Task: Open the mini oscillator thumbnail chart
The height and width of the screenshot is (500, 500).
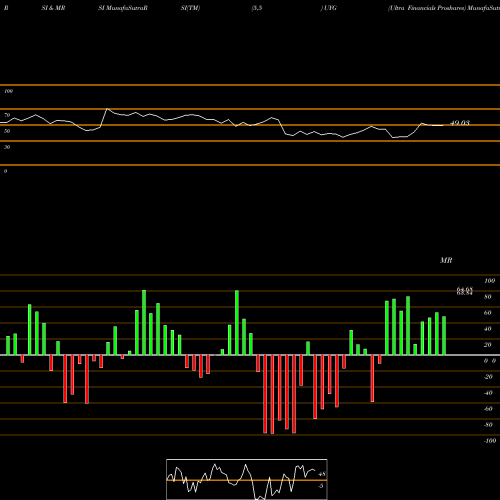Action: (x=247, y=479)
